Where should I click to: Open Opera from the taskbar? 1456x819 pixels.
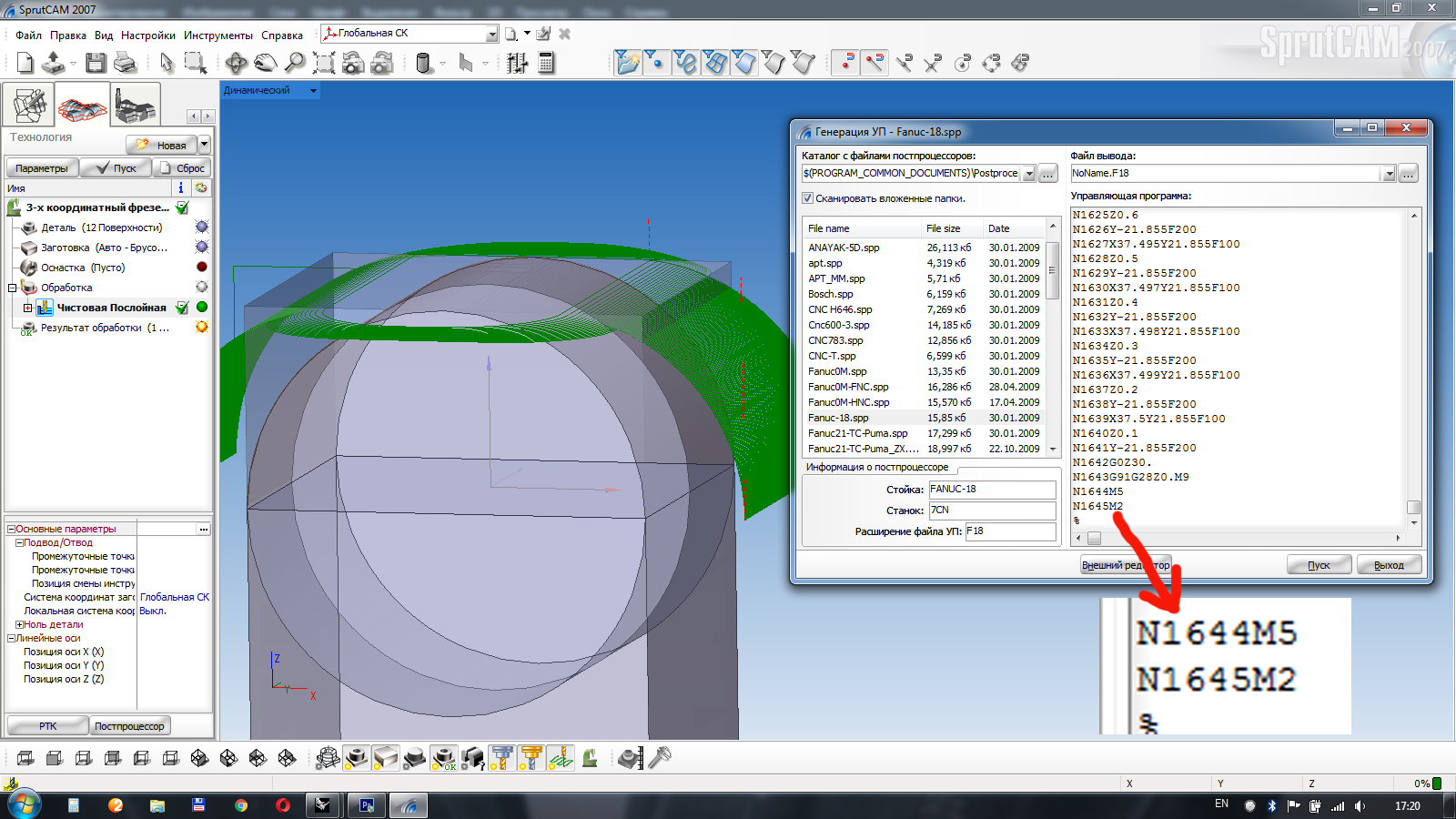pos(283,805)
